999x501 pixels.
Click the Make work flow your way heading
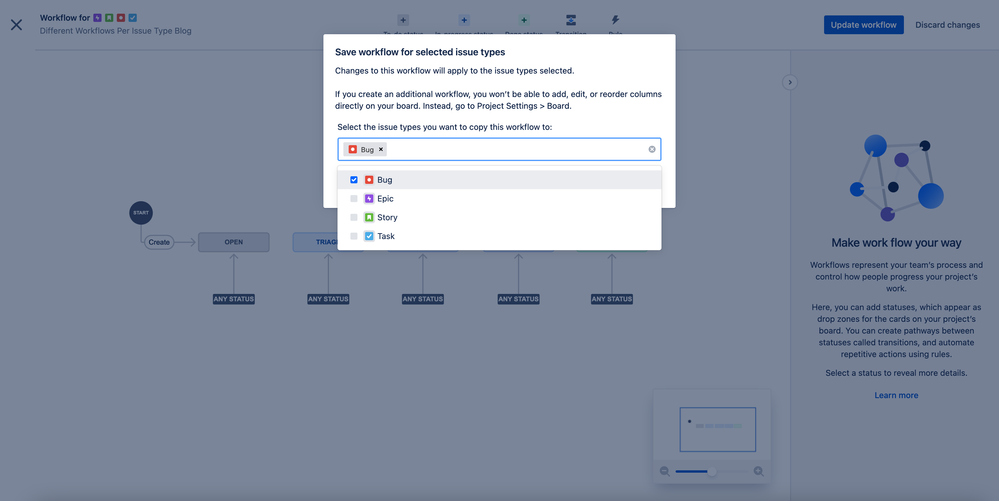[896, 243]
